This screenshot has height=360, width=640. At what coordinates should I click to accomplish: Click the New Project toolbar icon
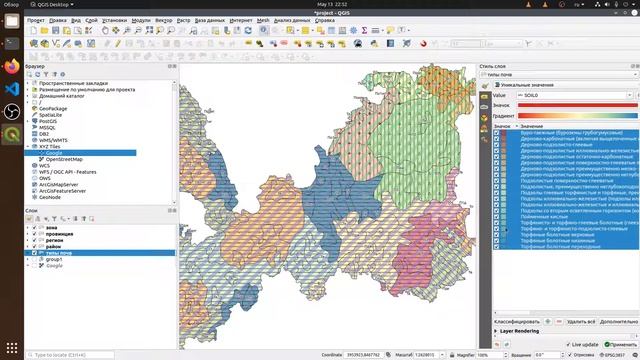[x=33, y=31]
